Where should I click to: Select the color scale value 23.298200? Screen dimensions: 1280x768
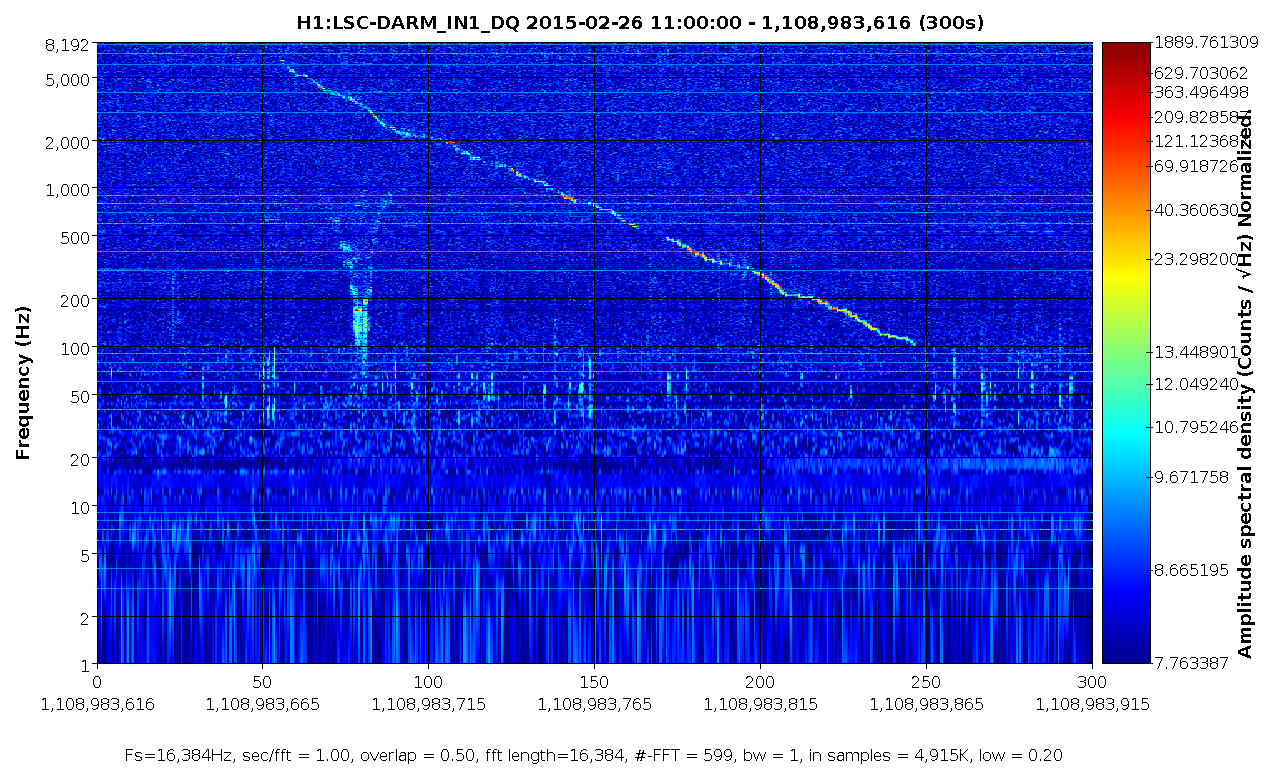(1195, 258)
